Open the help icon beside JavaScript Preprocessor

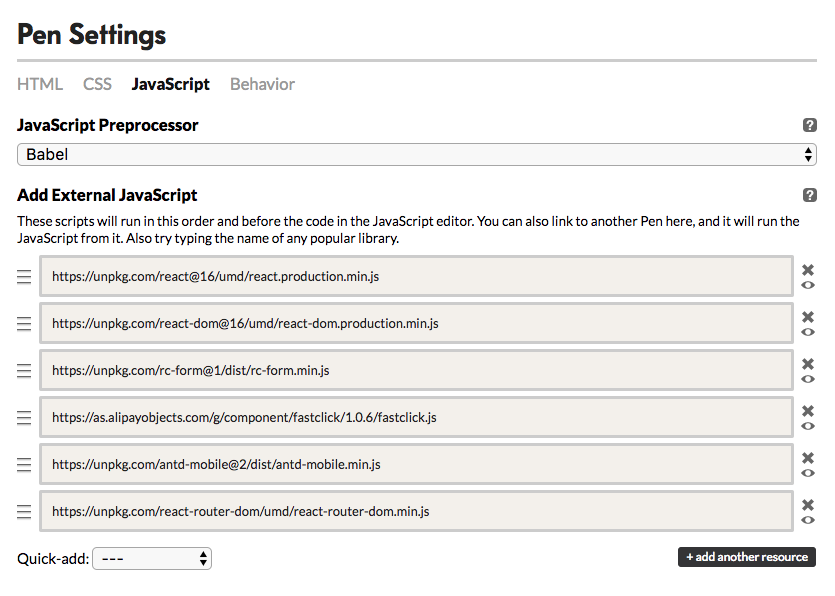(810, 124)
